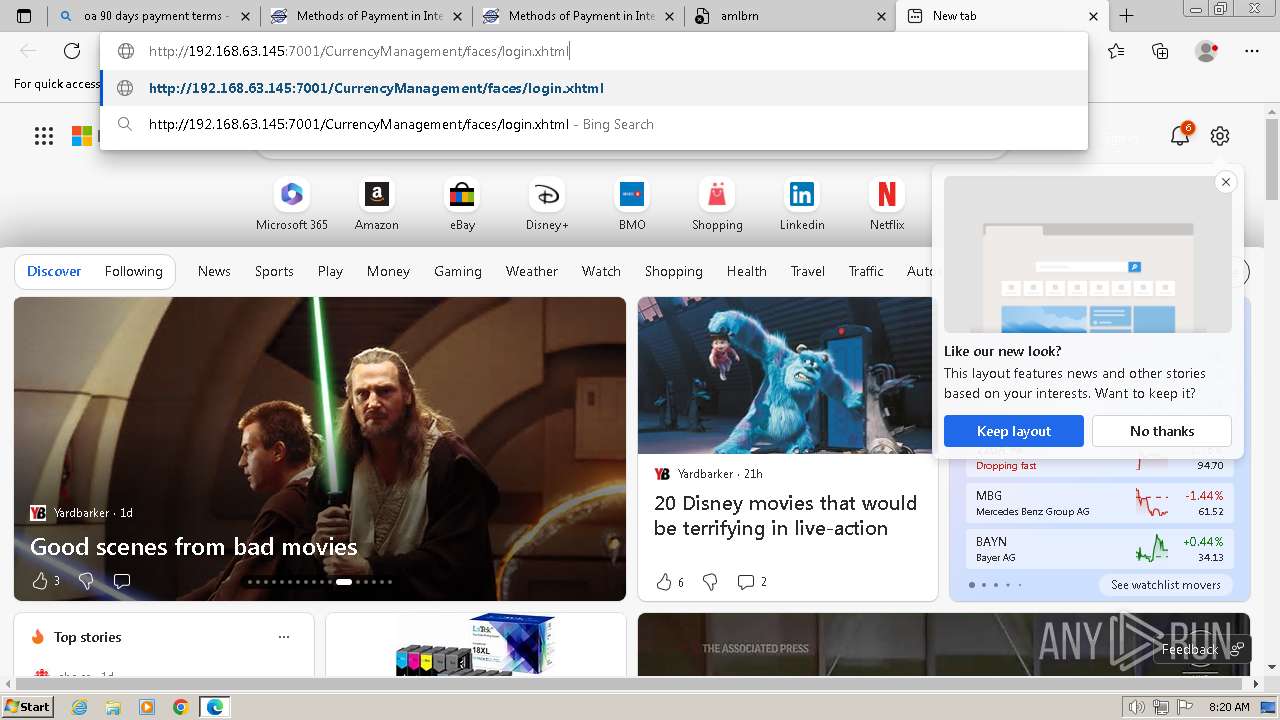This screenshot has height=720, width=1280.
Task: Open Watch category
Action: 601,271
